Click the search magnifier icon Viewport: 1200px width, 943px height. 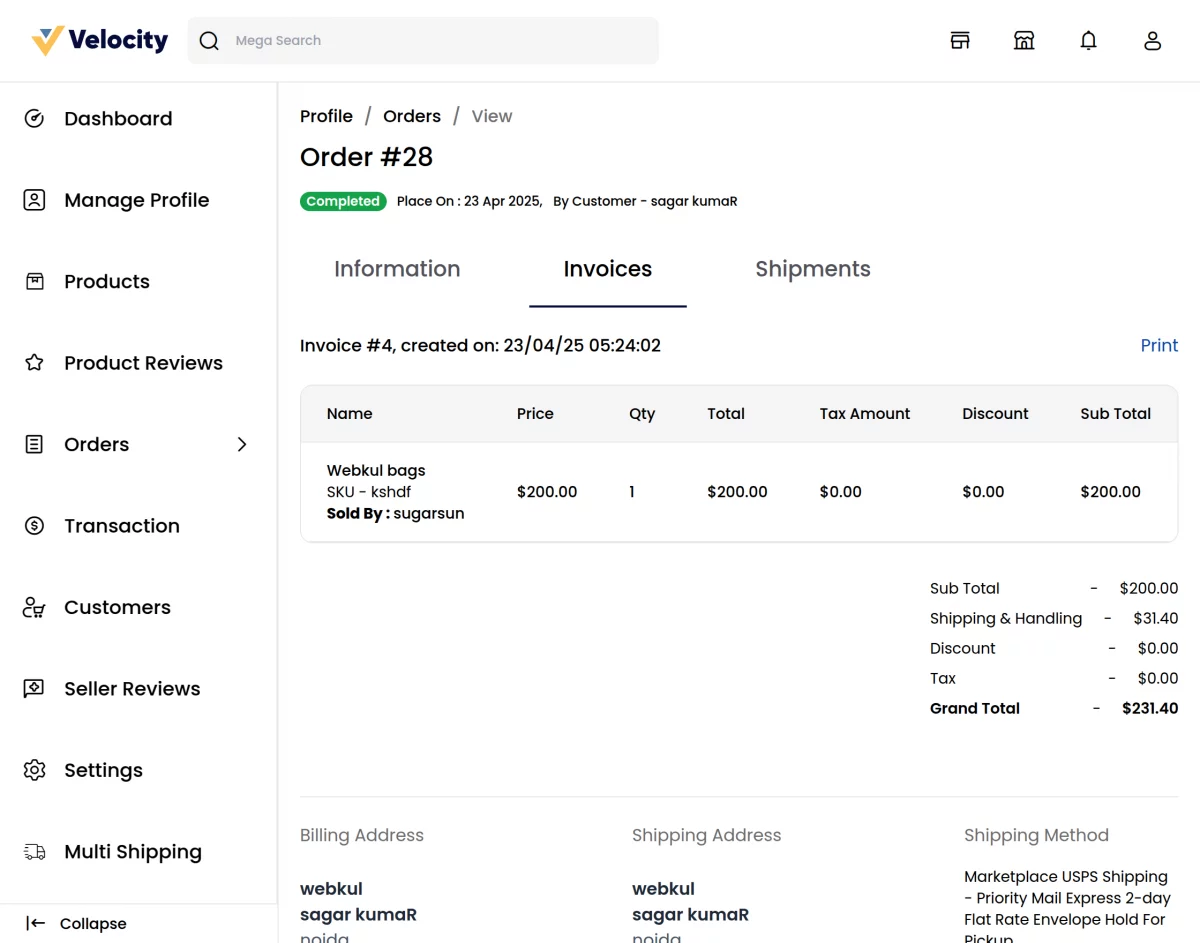click(209, 40)
